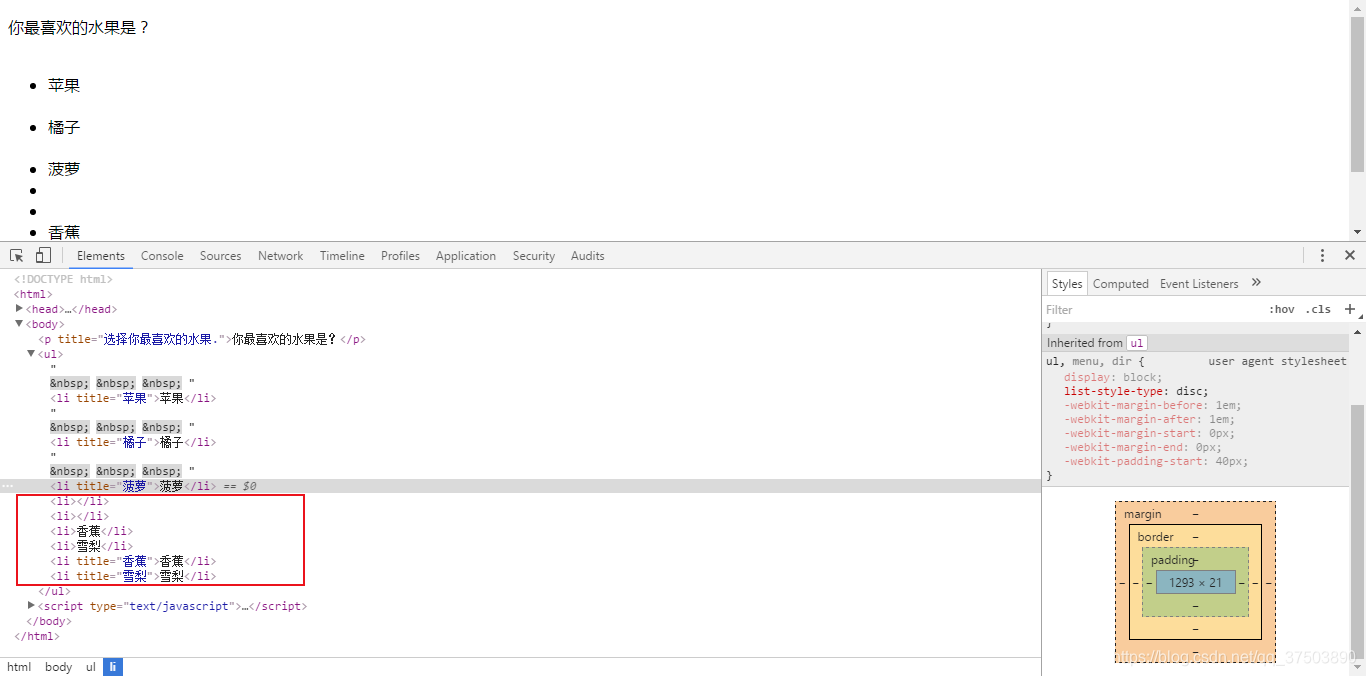Click the 橘子 list item on page
This screenshot has height=676, width=1366.
64,128
